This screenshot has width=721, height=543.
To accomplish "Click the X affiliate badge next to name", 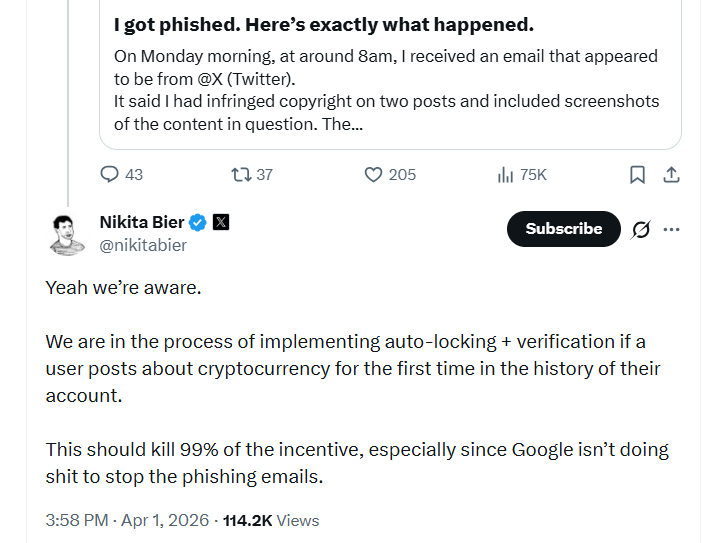I will click(221, 222).
